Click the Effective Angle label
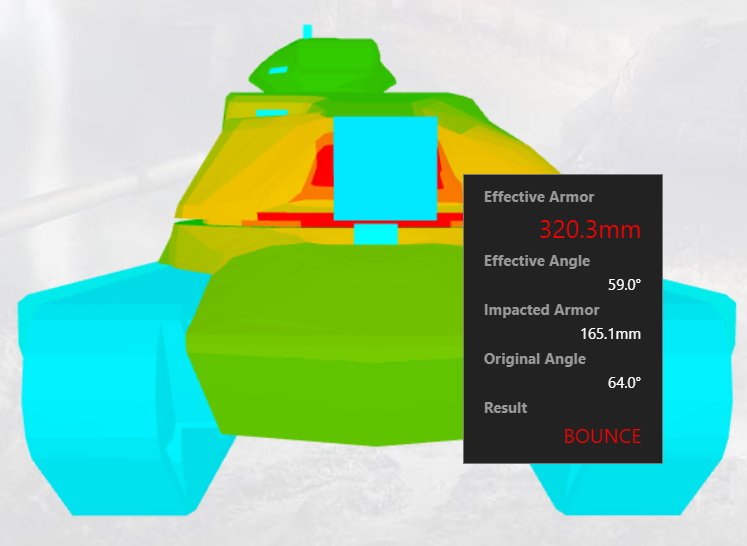The width and height of the screenshot is (747, 546). [537, 261]
